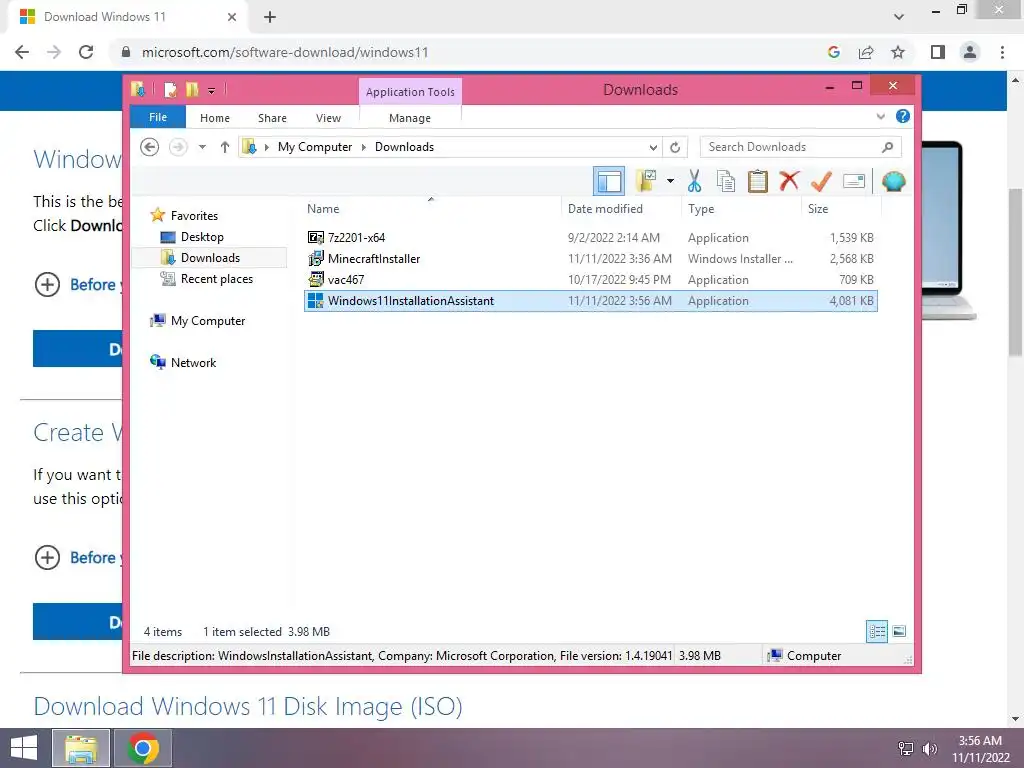
Task: Open Recent places in navigation pane
Action: (216, 279)
